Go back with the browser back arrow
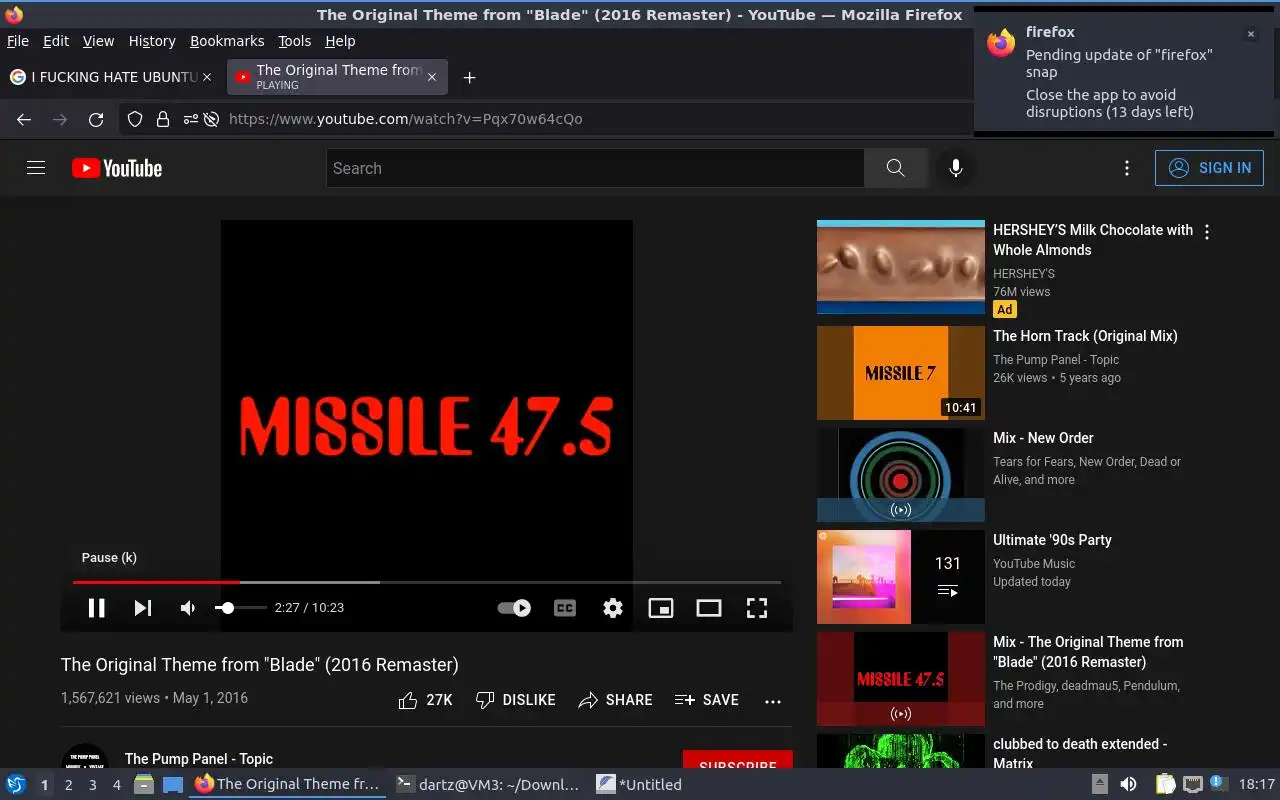 point(24,119)
